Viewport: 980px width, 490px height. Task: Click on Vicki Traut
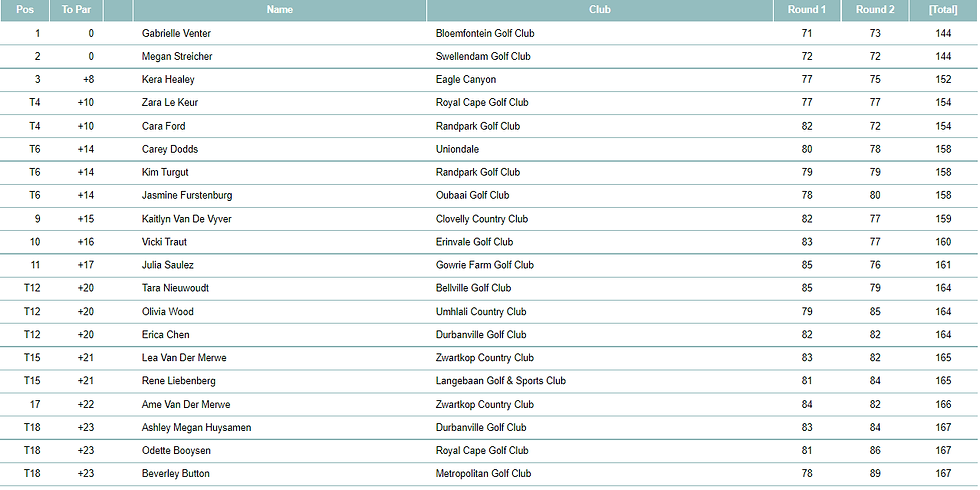coord(164,242)
